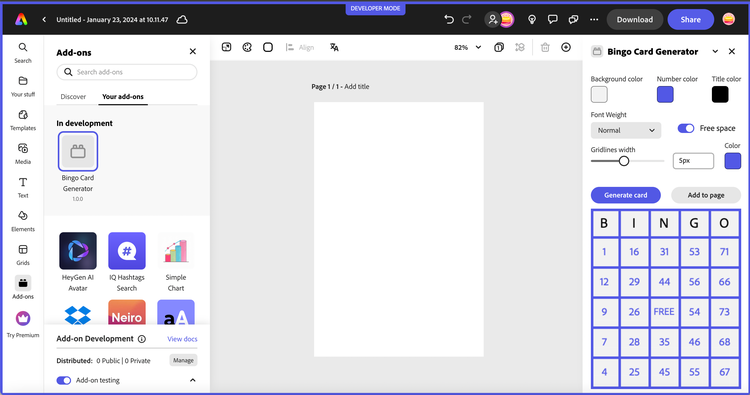Open Media panel in the sidebar
The width and height of the screenshot is (750, 395).
[23, 154]
